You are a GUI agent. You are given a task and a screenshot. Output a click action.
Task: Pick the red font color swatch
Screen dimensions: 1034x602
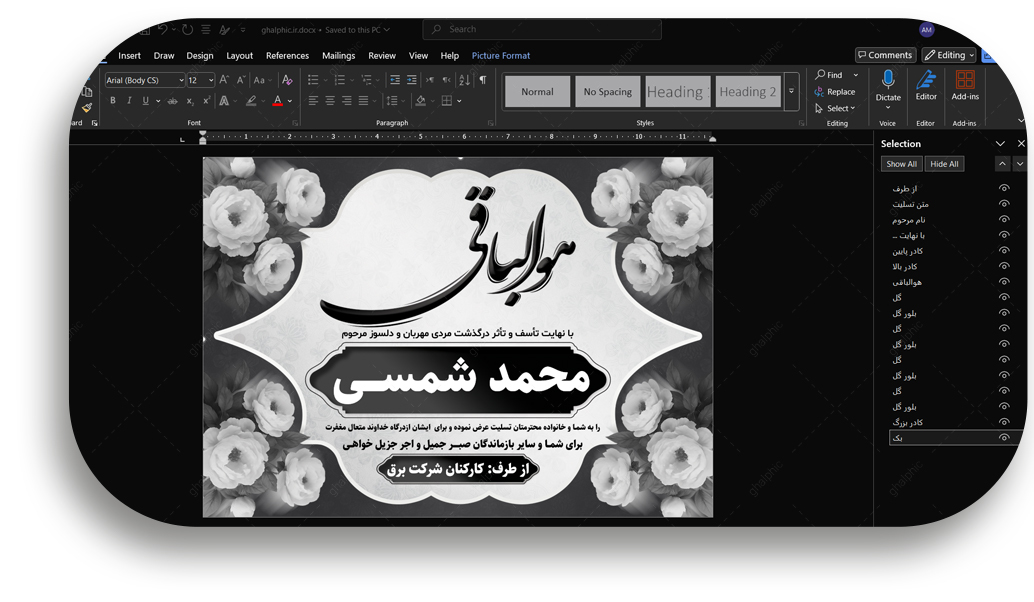pyautogui.click(x=278, y=101)
